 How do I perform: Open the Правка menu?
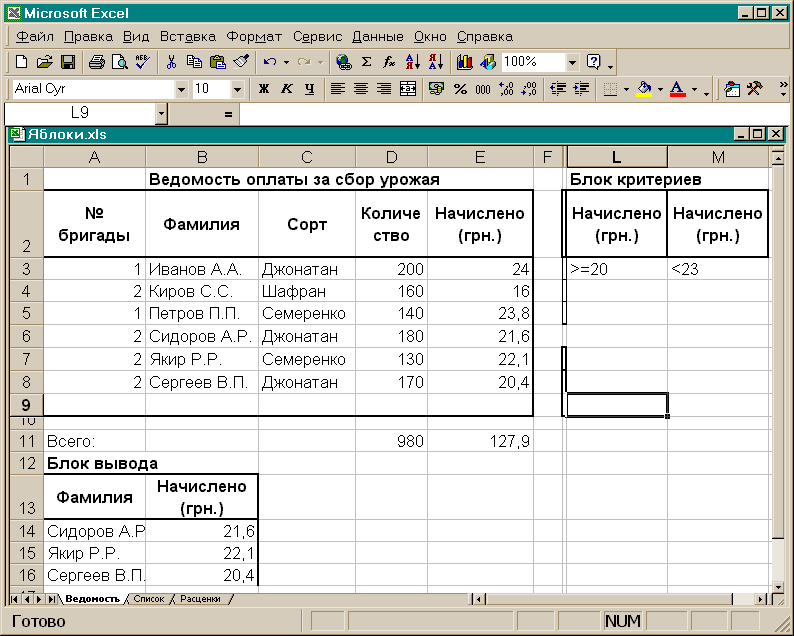[88, 36]
